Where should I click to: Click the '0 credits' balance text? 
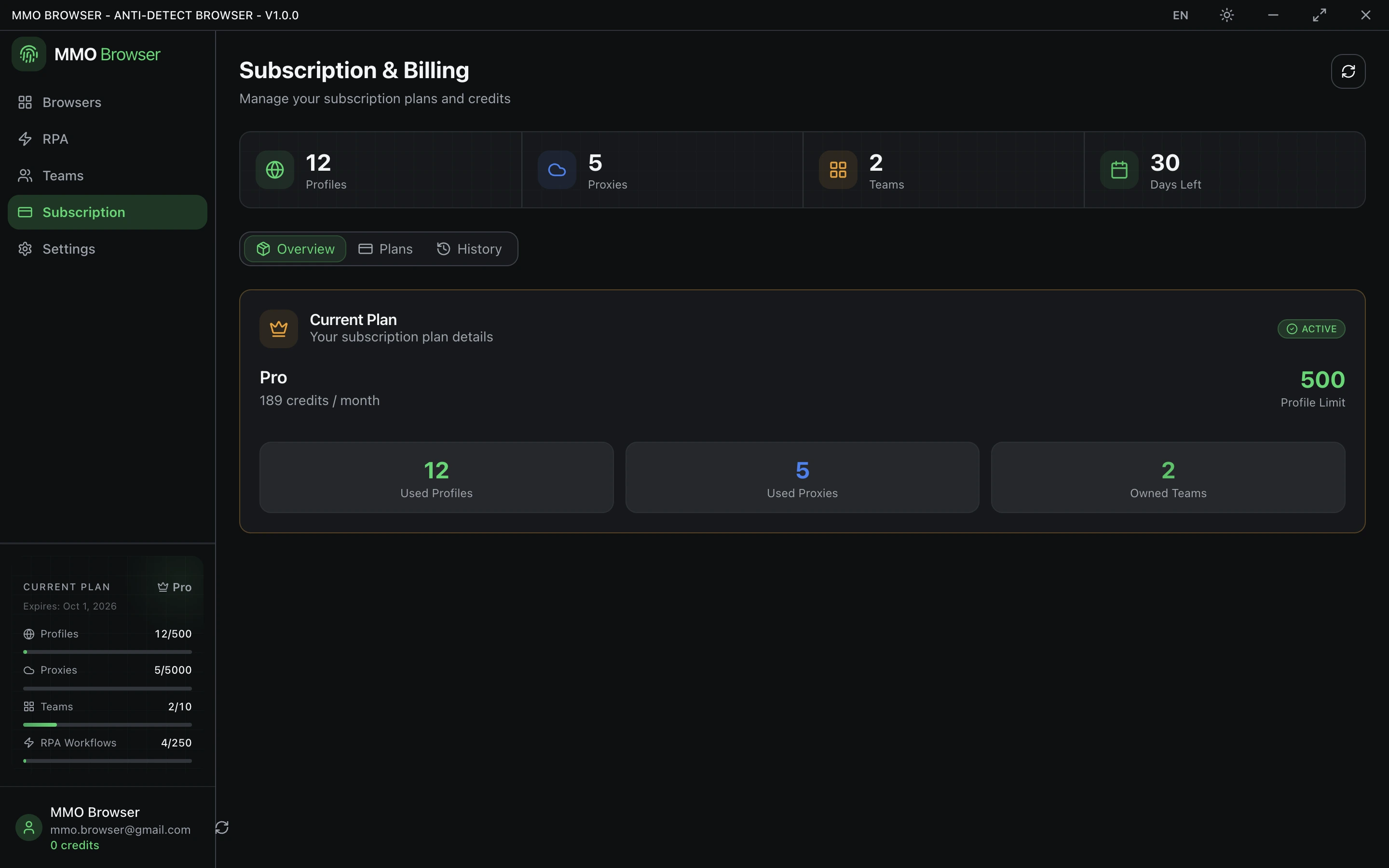(75, 845)
